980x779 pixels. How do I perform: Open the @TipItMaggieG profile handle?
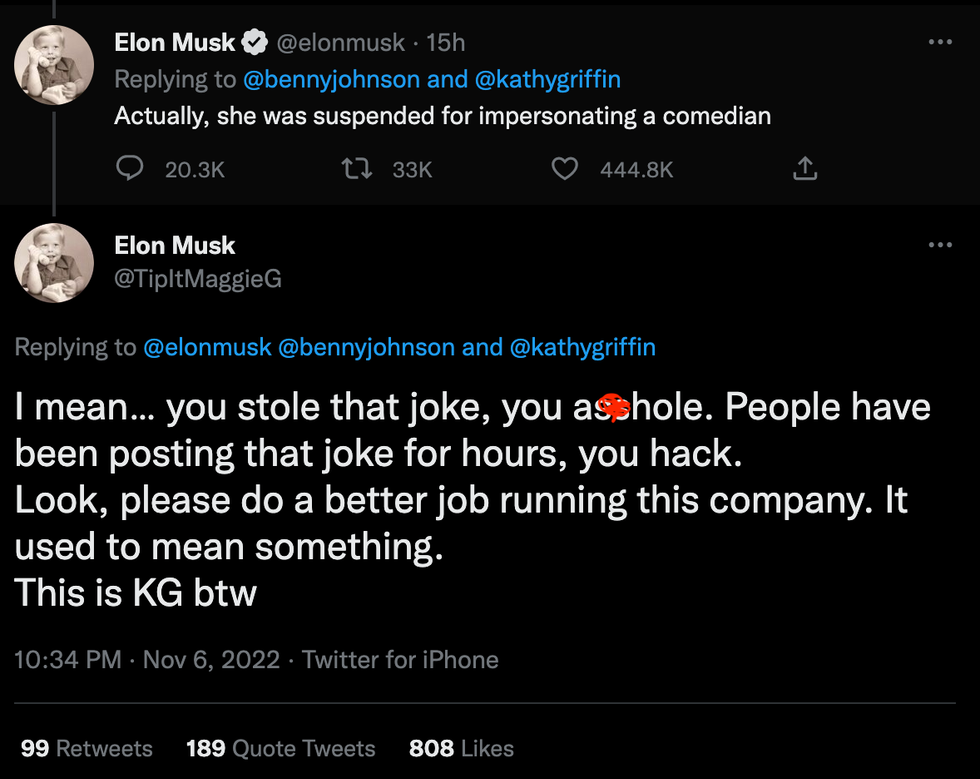tap(198, 279)
